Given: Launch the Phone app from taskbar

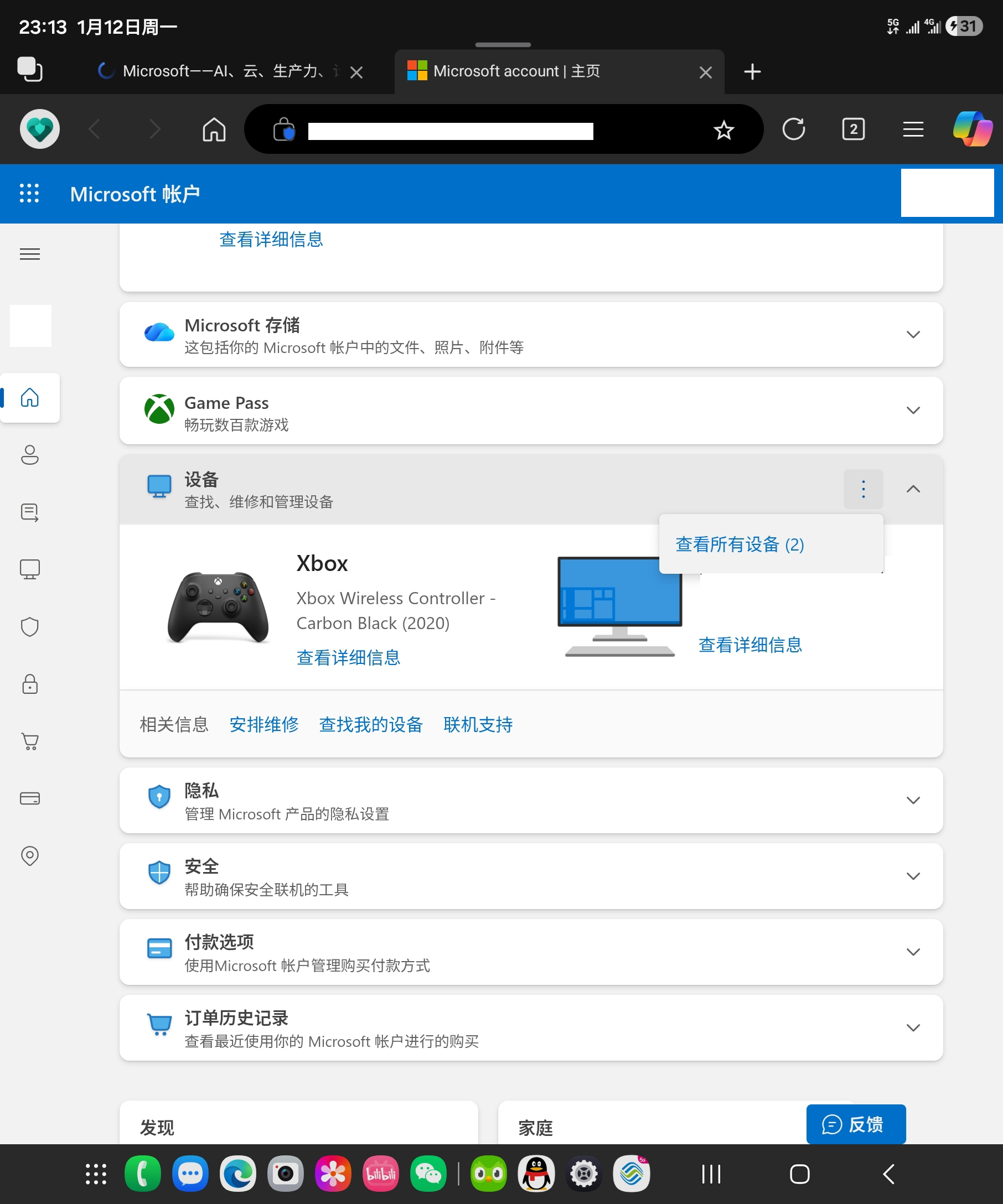Looking at the screenshot, I should coord(143,1174).
